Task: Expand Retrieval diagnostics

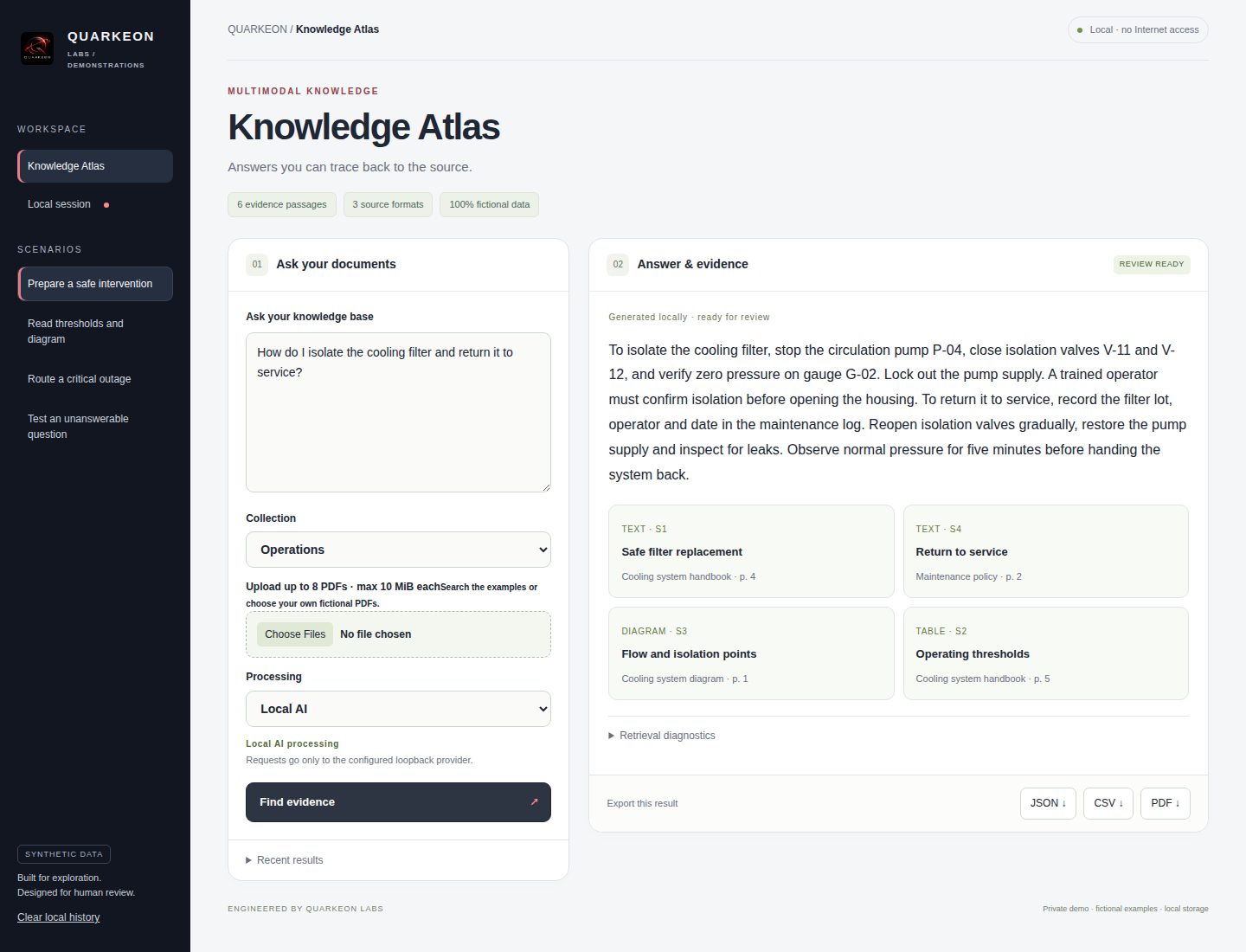Action: point(662,736)
